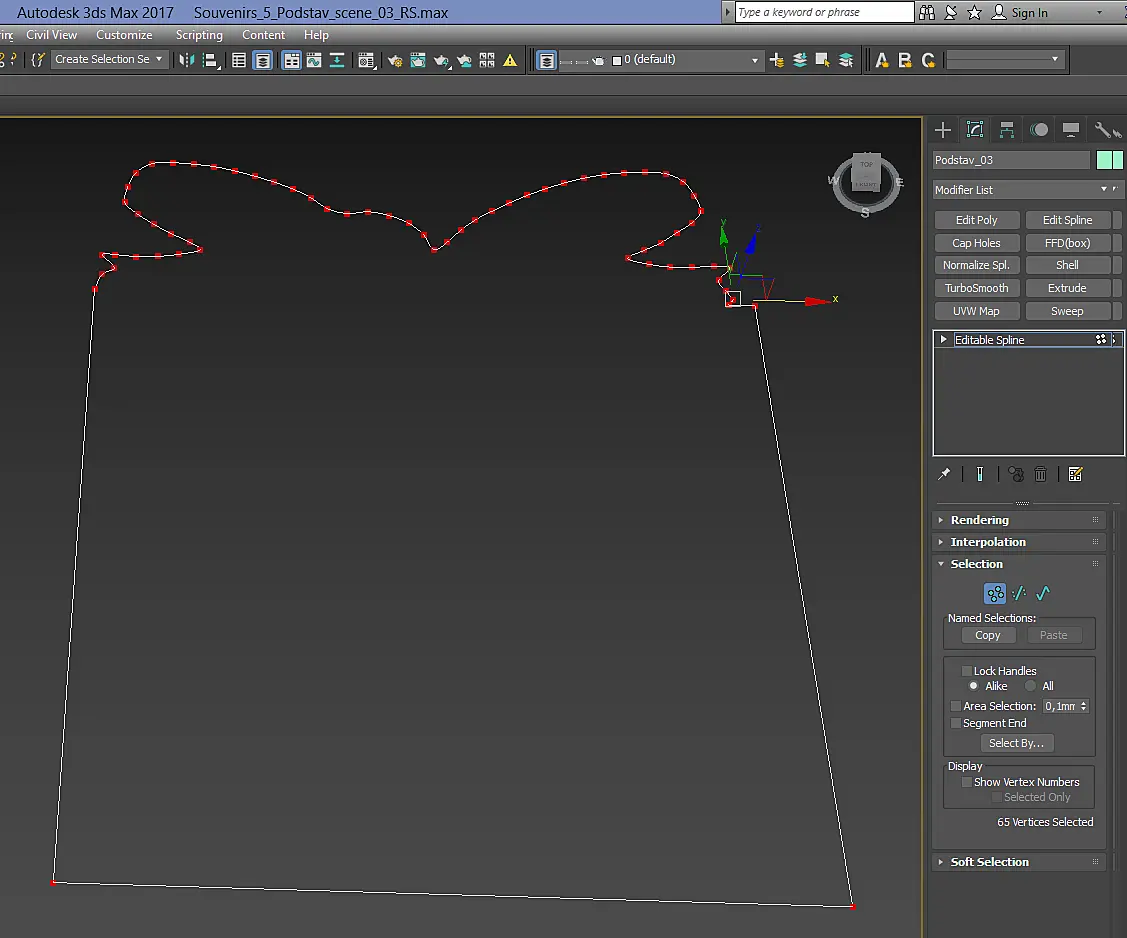Open the Material Editor icon

tap(367, 60)
